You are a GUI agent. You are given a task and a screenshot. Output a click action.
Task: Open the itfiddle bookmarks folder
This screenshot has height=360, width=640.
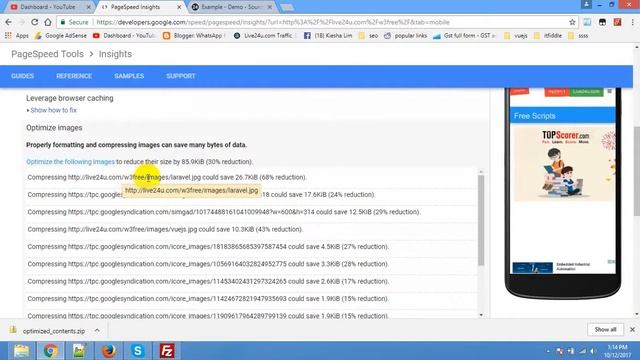pyautogui.click(x=548, y=36)
